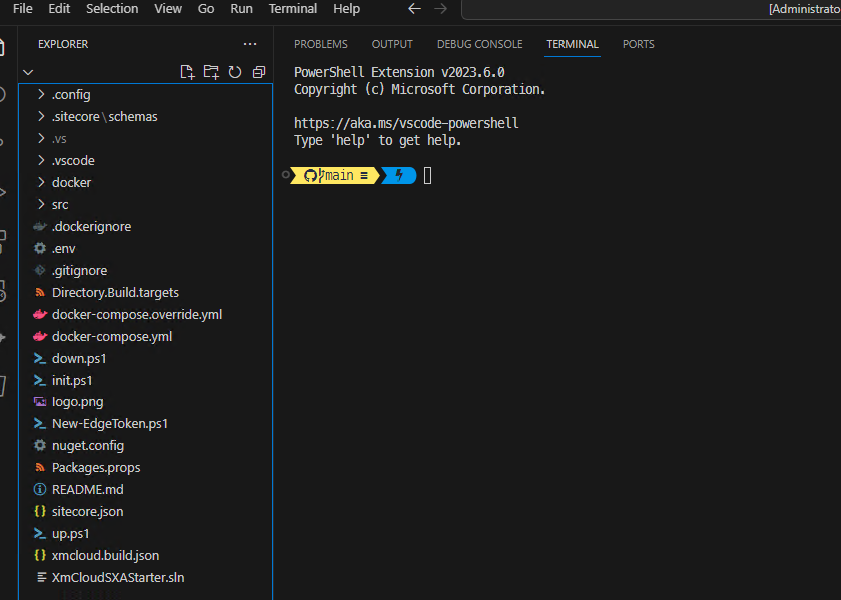The height and width of the screenshot is (600, 841).
Task: Collapse all folders in Explorer
Action: [259, 72]
